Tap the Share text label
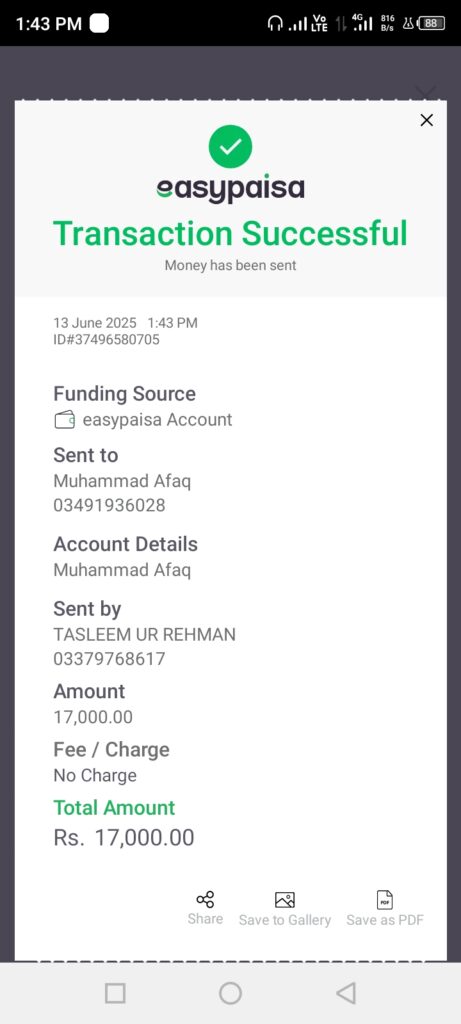The width and height of the screenshot is (461, 1024). 205,919
